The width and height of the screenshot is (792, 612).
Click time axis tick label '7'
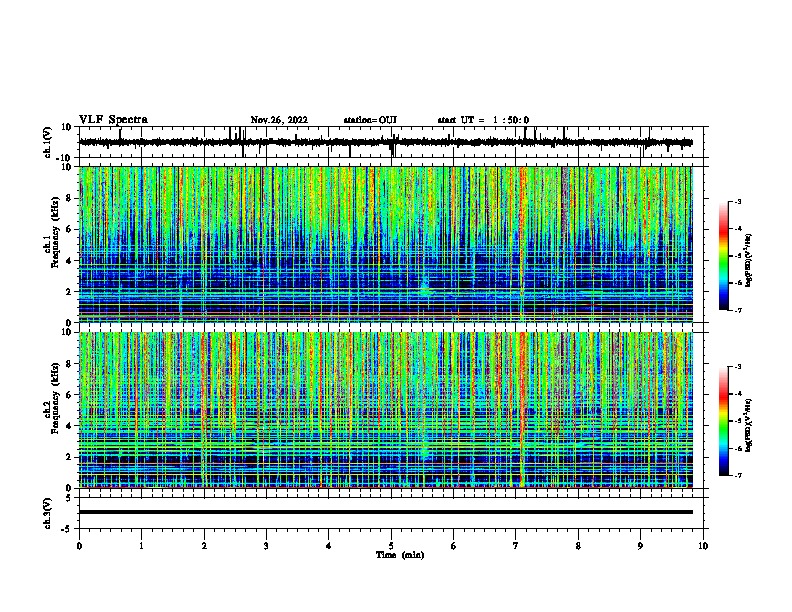click(x=516, y=545)
